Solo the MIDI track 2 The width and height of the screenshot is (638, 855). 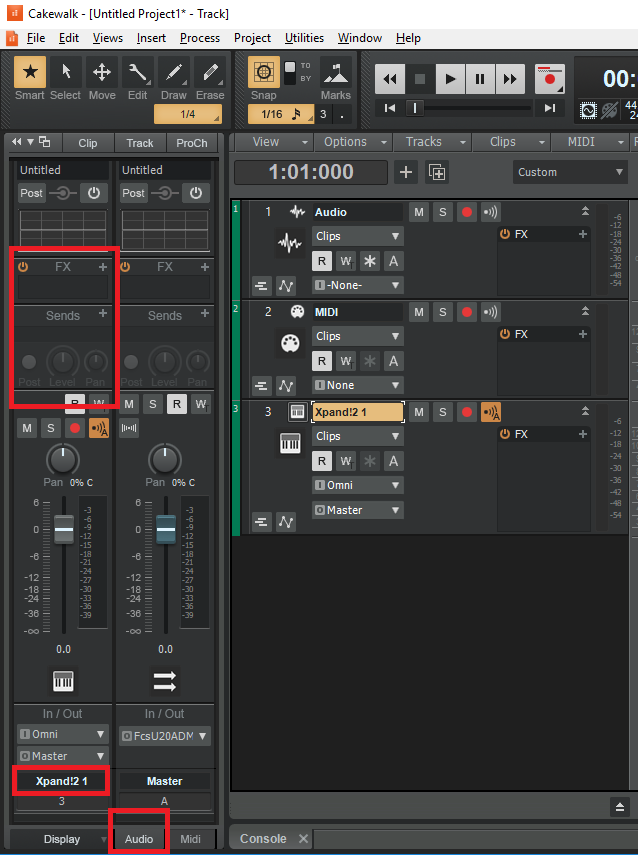tap(443, 312)
